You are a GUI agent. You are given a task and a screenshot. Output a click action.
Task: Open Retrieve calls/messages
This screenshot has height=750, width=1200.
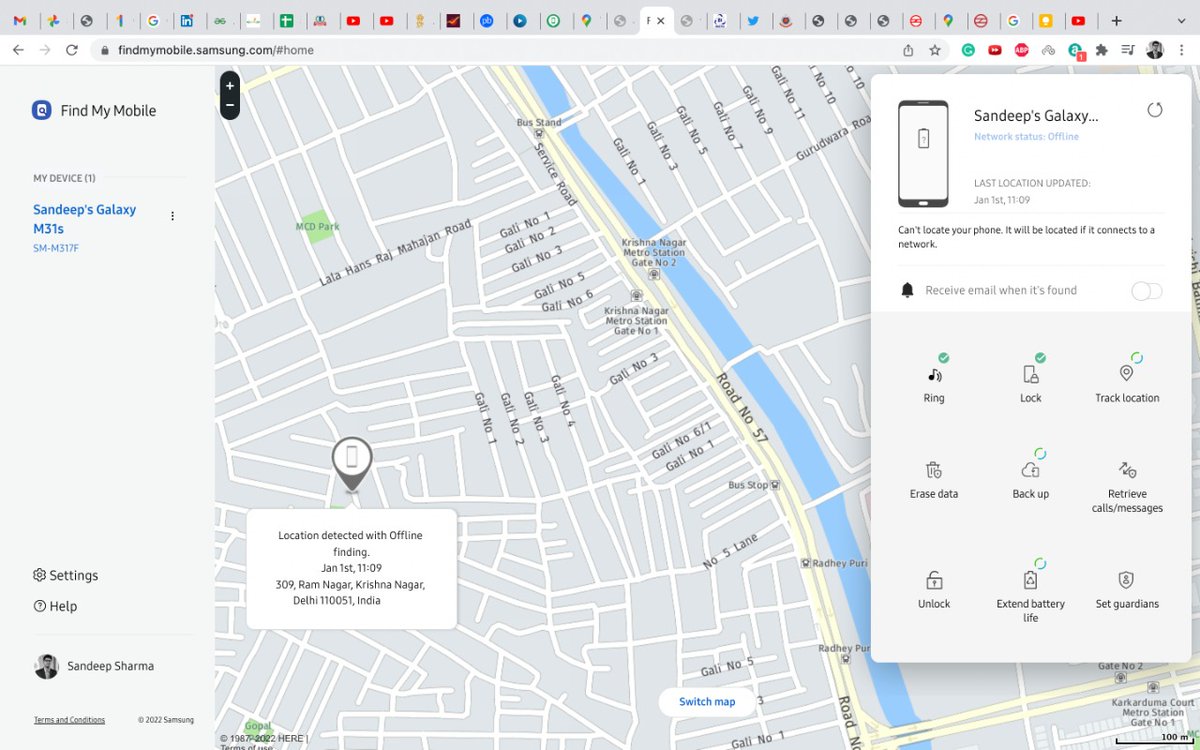point(1127,487)
